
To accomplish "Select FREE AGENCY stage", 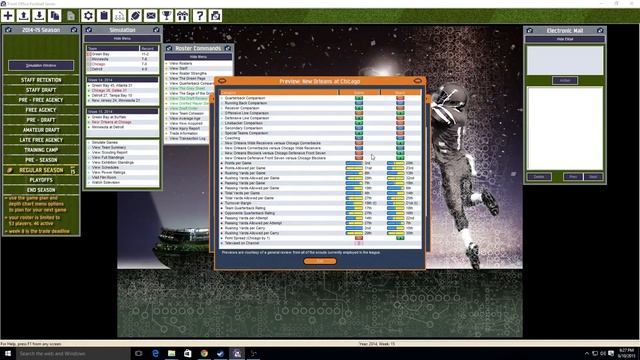I will [41, 110].
